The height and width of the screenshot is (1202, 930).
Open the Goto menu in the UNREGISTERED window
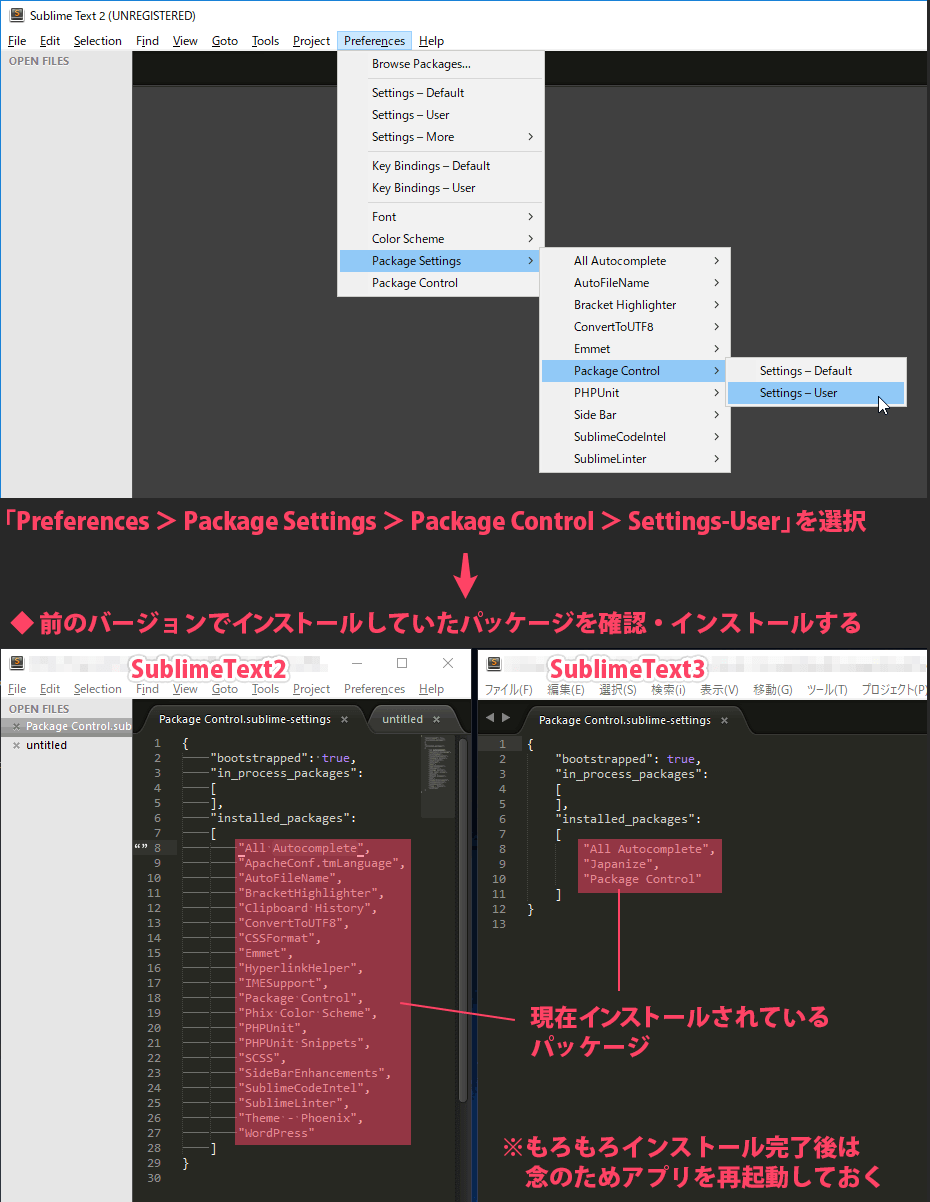tap(225, 41)
